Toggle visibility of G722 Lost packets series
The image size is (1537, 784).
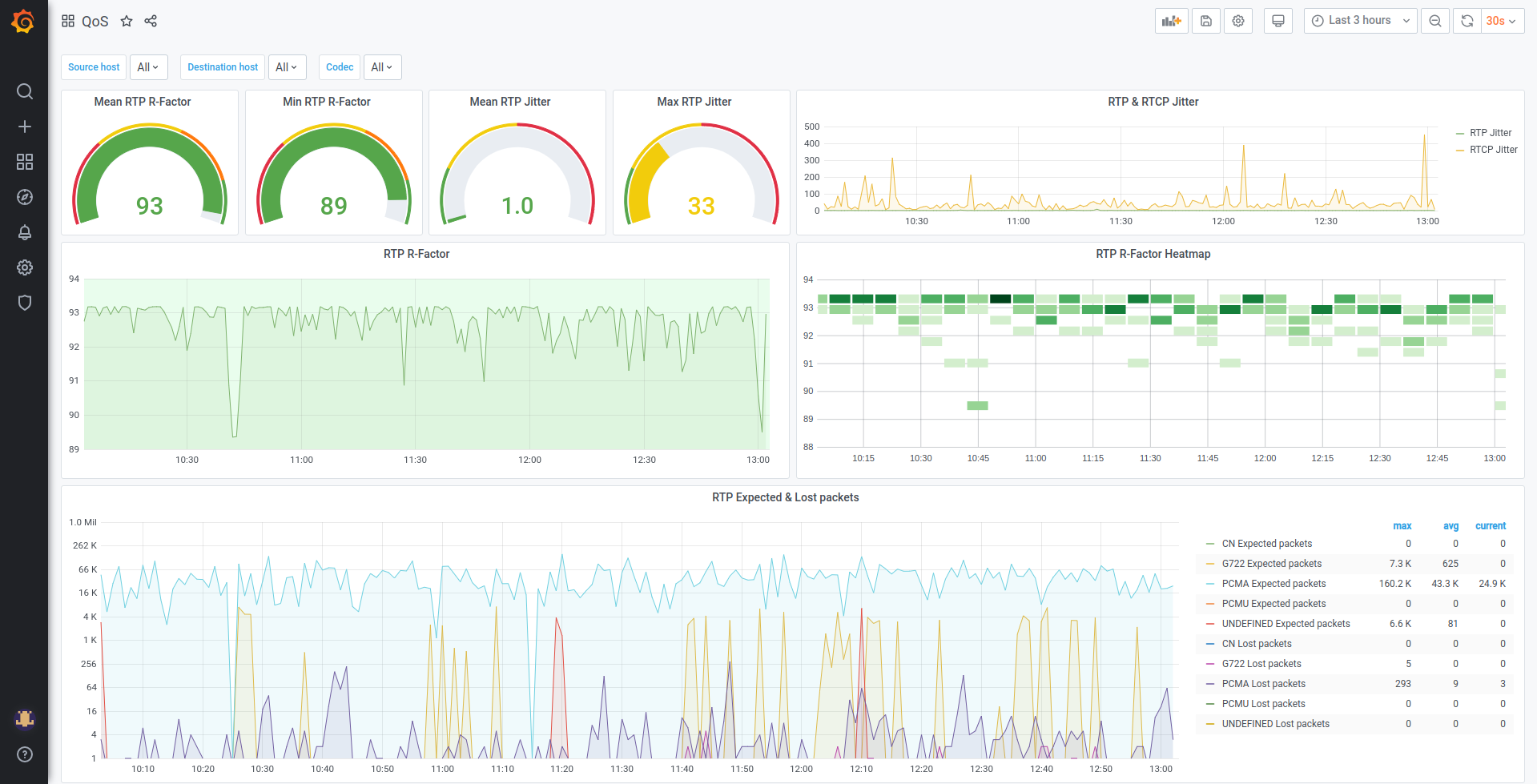pos(1261,663)
